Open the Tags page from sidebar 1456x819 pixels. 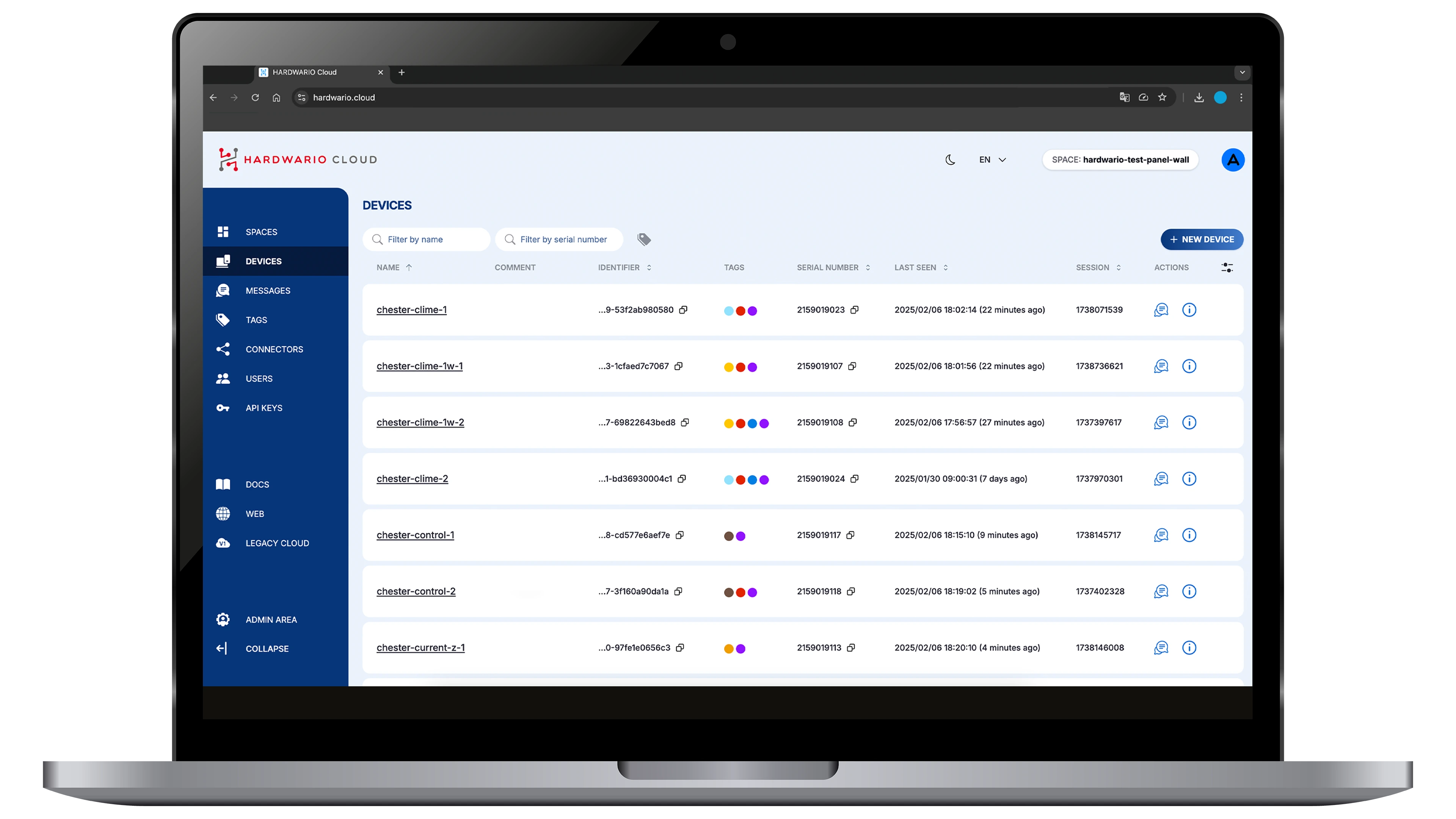(275, 320)
